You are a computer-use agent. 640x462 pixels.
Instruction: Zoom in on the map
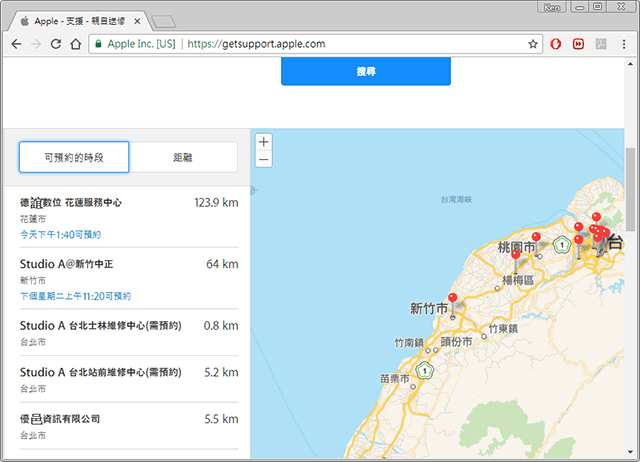point(263,142)
